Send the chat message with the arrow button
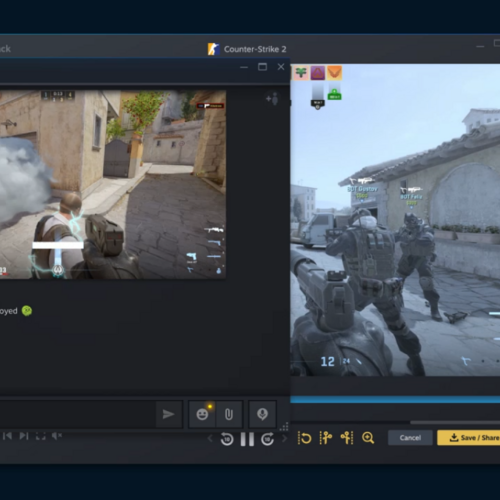This screenshot has width=500, height=500. pos(169,414)
